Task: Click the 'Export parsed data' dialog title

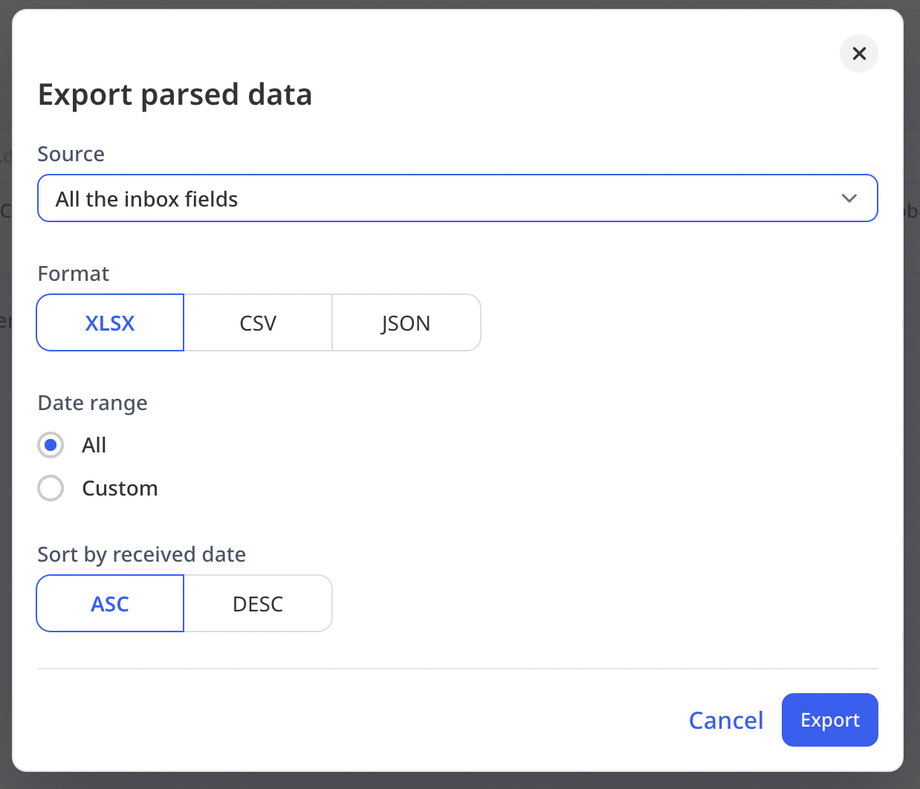Action: point(175,95)
